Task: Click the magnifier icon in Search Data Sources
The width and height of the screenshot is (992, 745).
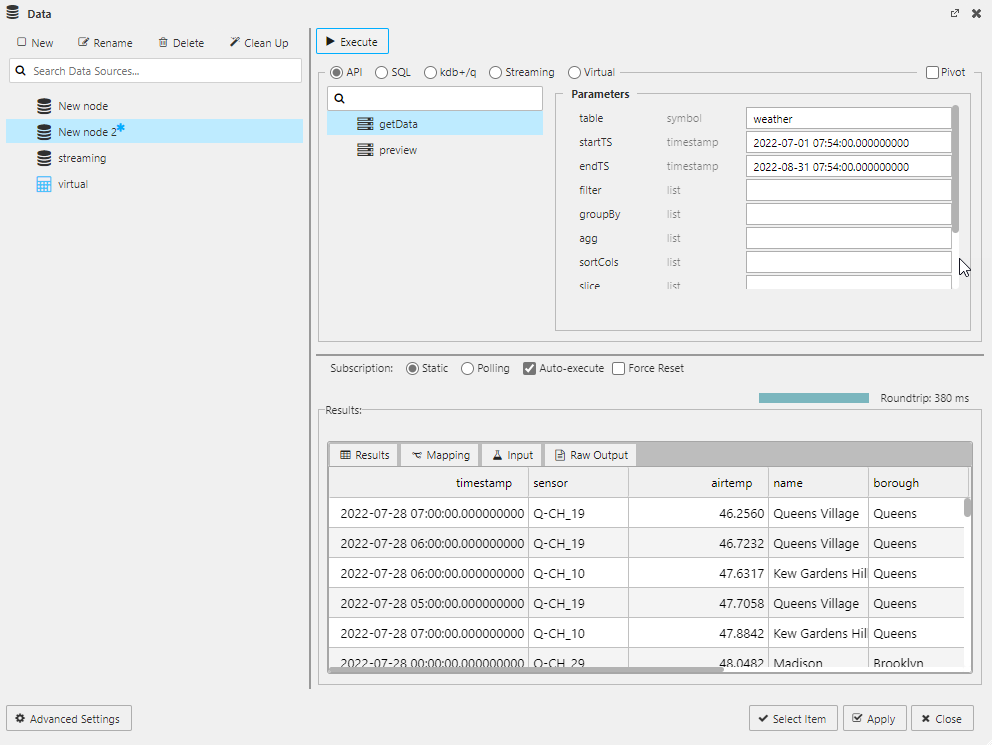Action: click(x=20, y=70)
